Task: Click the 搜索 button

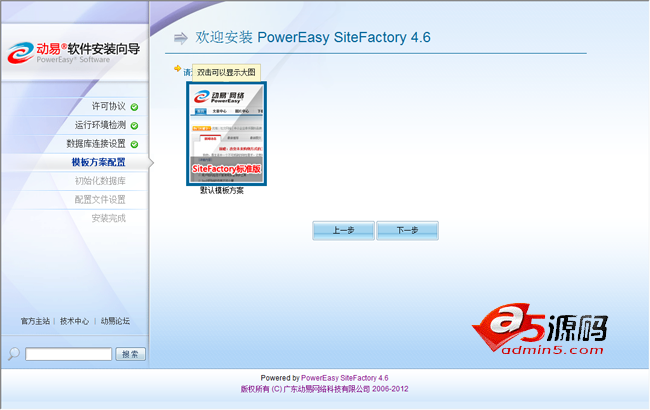Action: click(130, 354)
